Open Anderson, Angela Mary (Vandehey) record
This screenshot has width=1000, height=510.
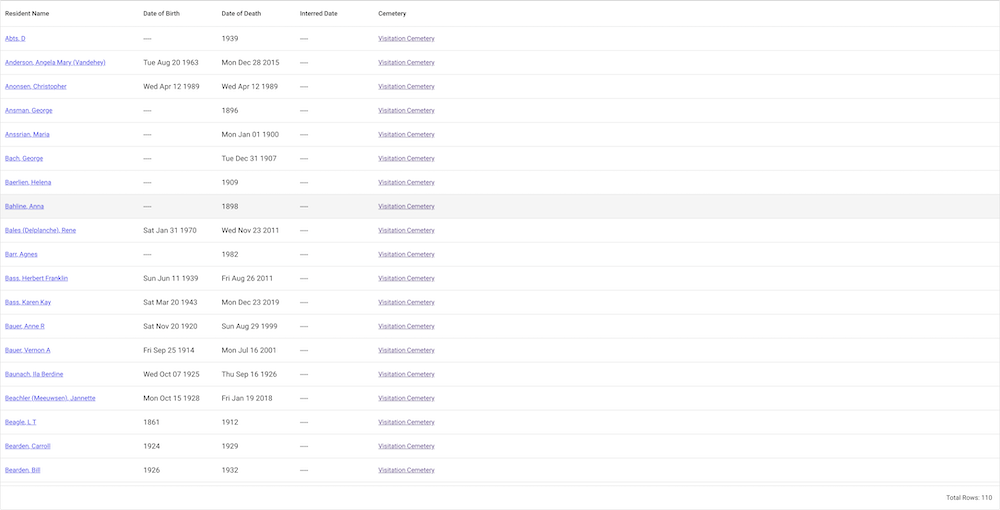pyautogui.click(x=55, y=62)
